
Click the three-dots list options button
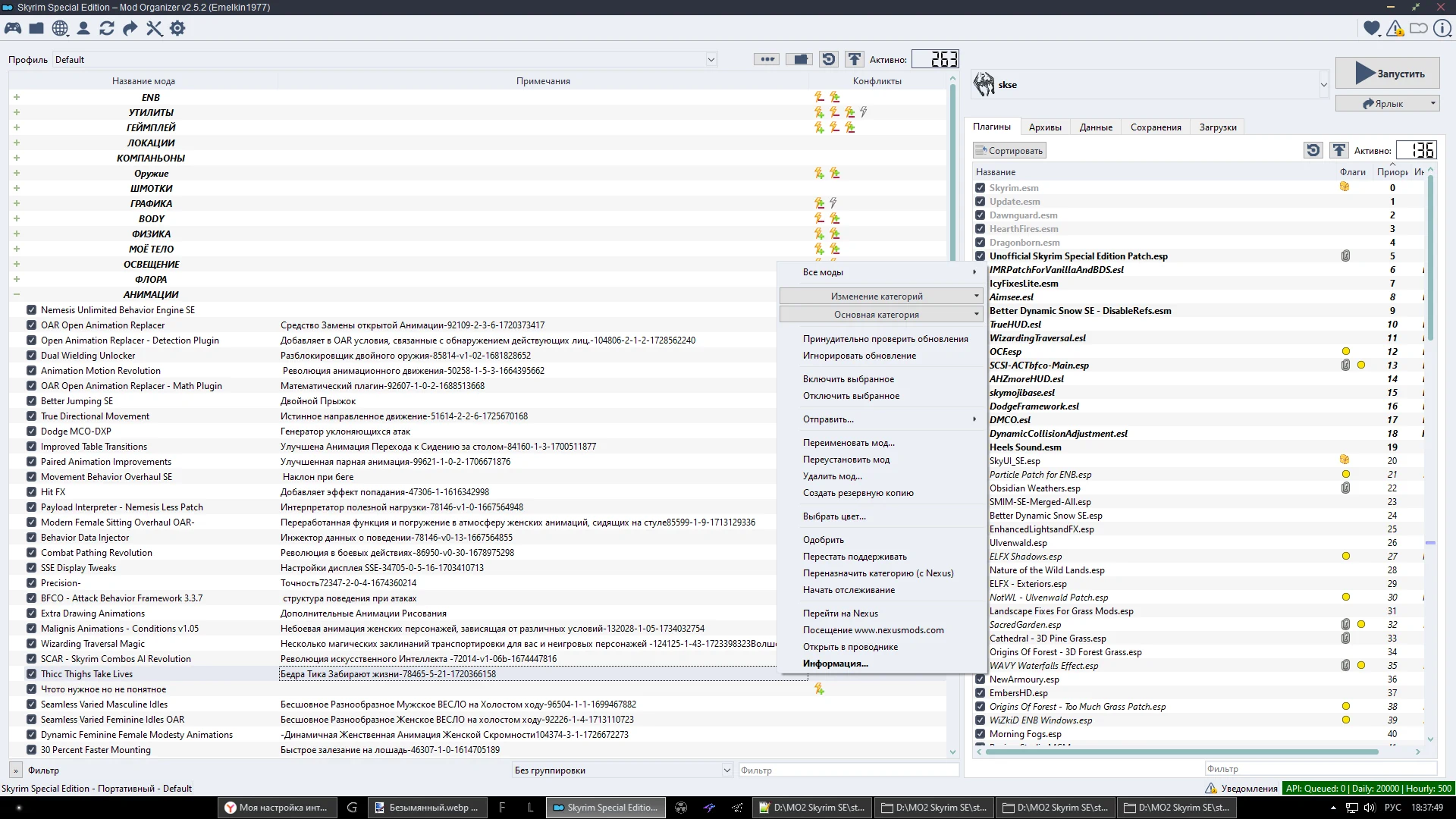(767, 59)
